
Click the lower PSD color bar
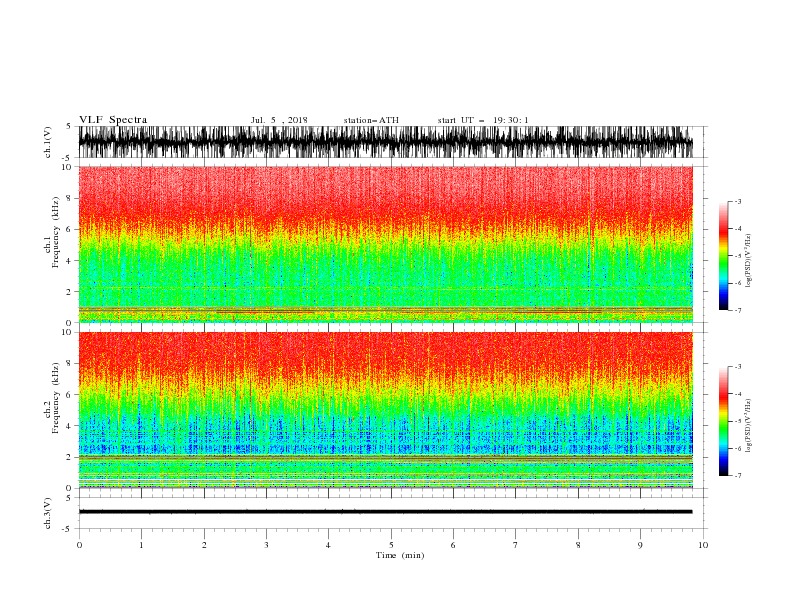(x=723, y=421)
